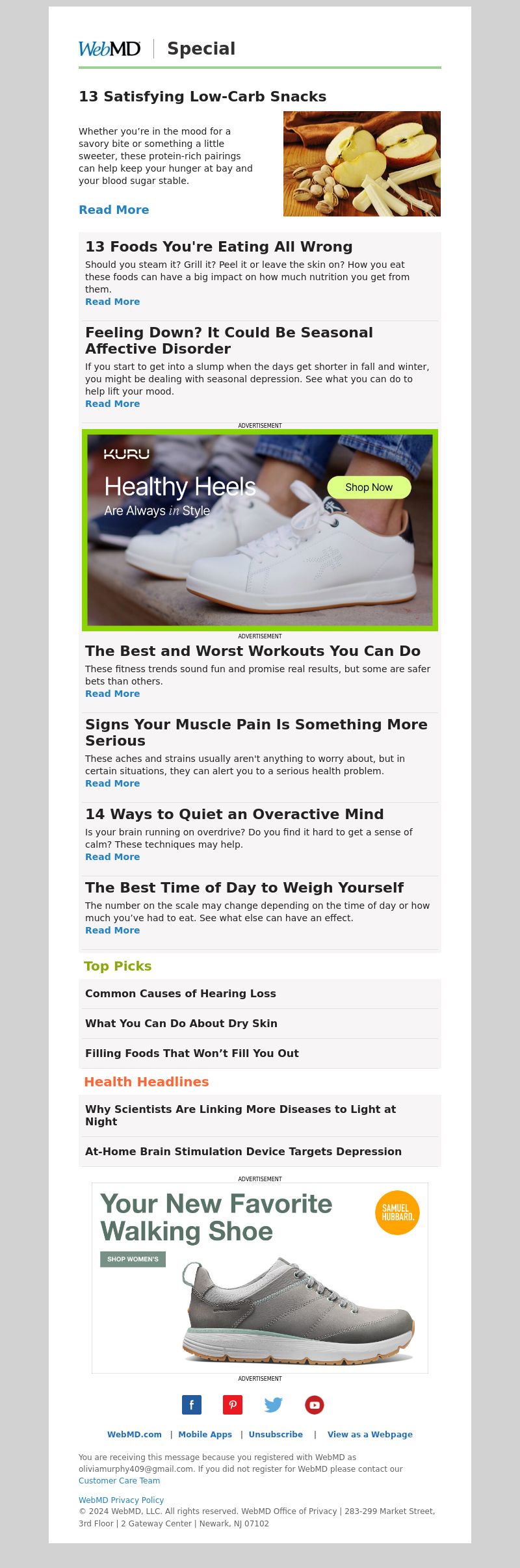Open 14 Ways to Quiet Overactive Mind
The image size is (520, 1568).
(x=235, y=814)
